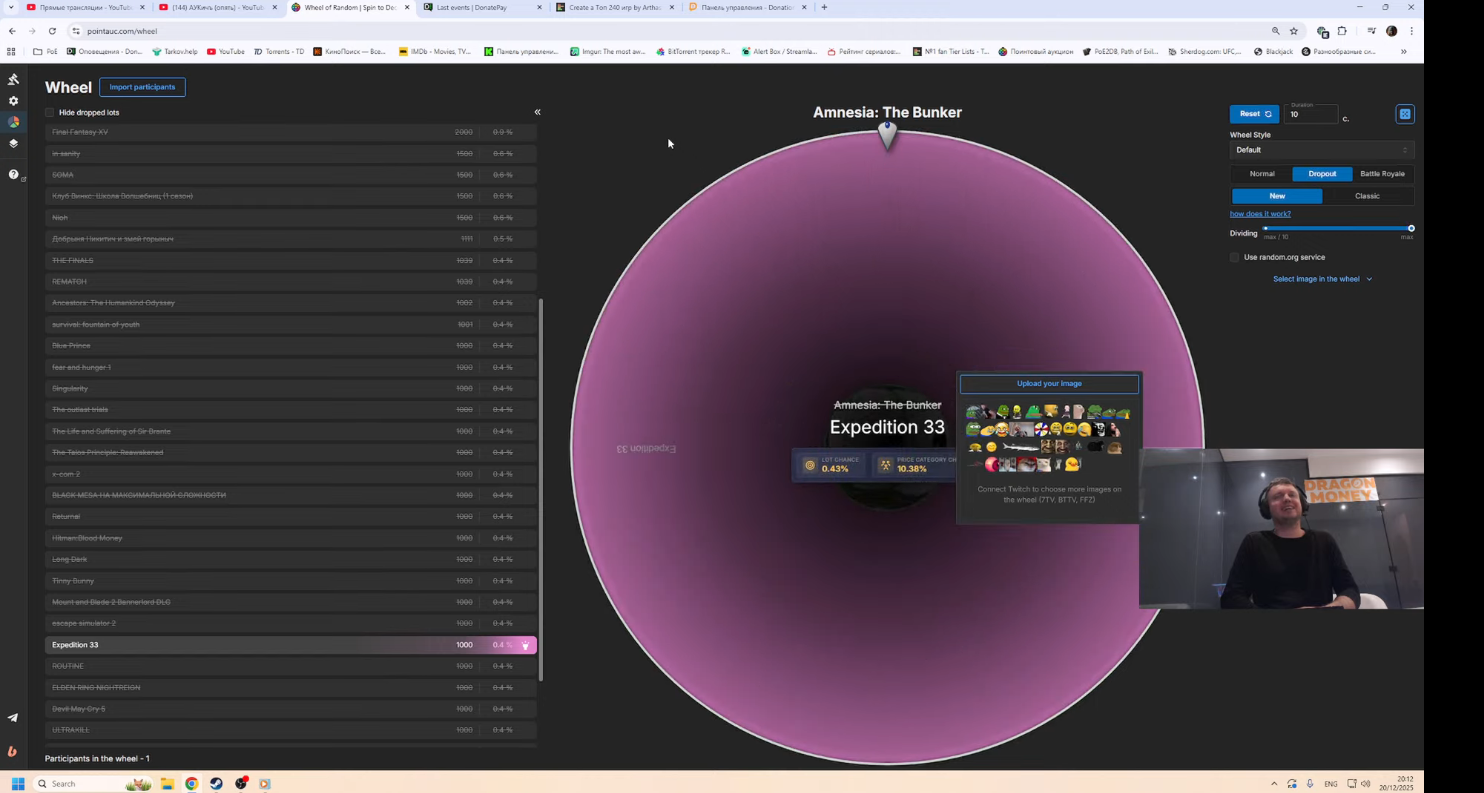The height and width of the screenshot is (793, 1484).
Task: Open the browser zoom magnifier icon
Action: 1275,31
